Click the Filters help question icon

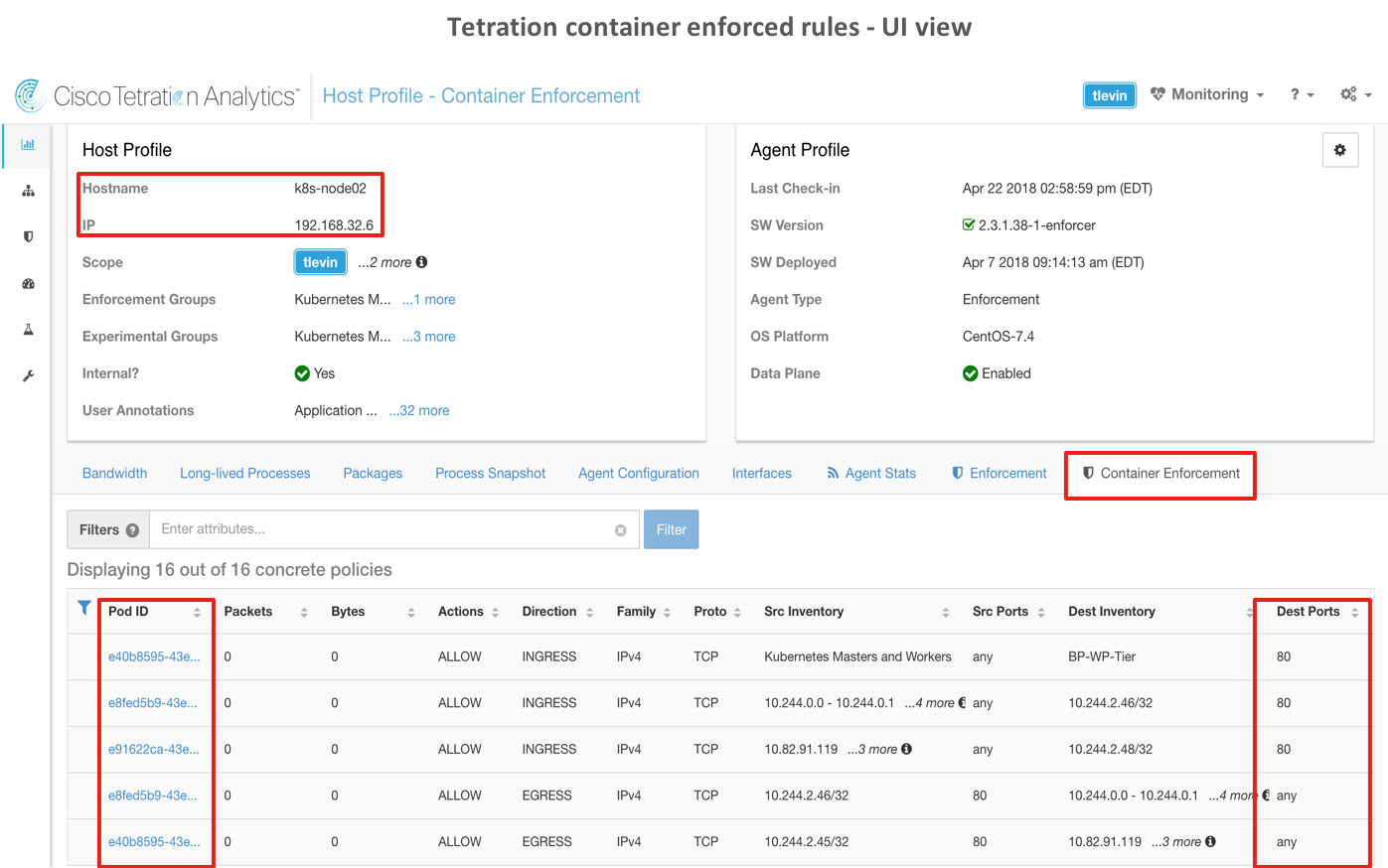click(x=132, y=530)
